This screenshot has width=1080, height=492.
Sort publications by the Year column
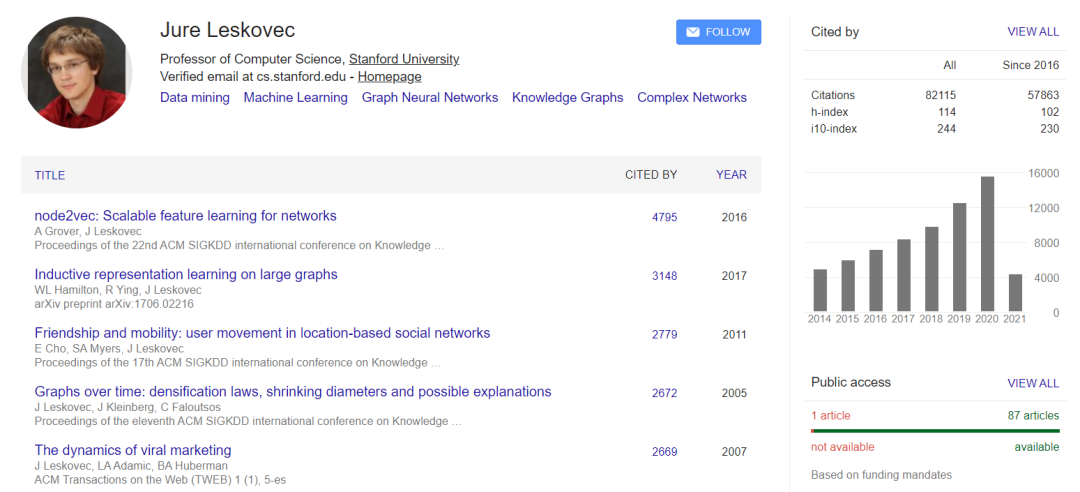click(731, 175)
